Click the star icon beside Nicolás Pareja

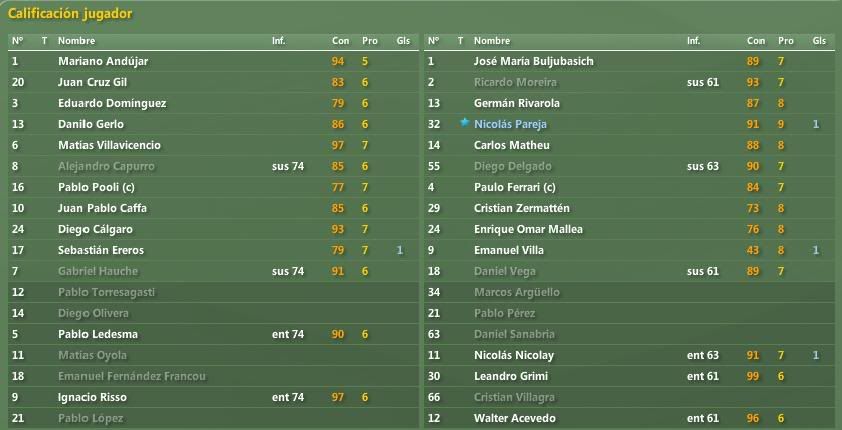(x=464, y=123)
